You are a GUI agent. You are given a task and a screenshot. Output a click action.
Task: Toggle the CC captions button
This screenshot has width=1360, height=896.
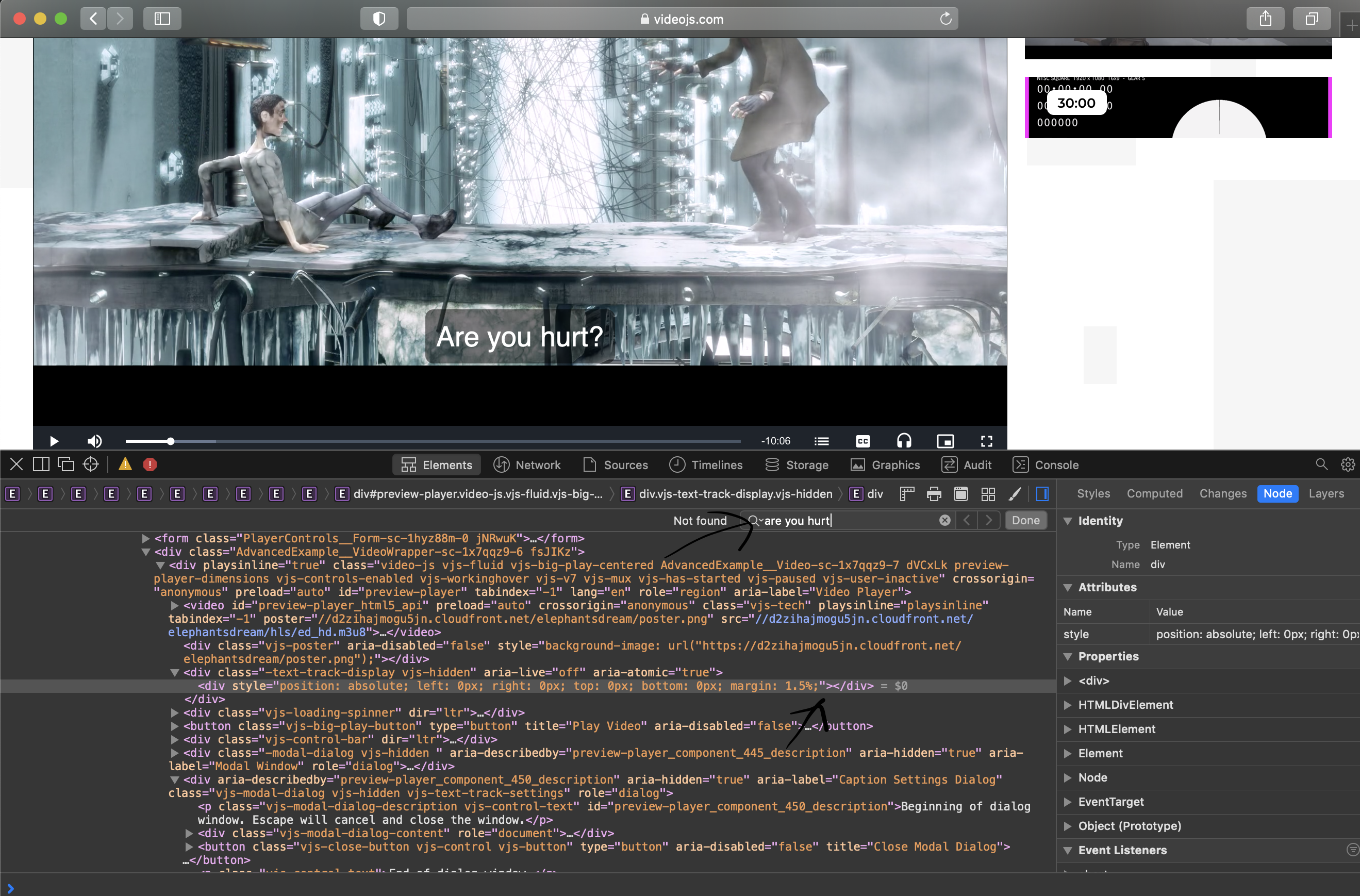pyautogui.click(x=863, y=441)
